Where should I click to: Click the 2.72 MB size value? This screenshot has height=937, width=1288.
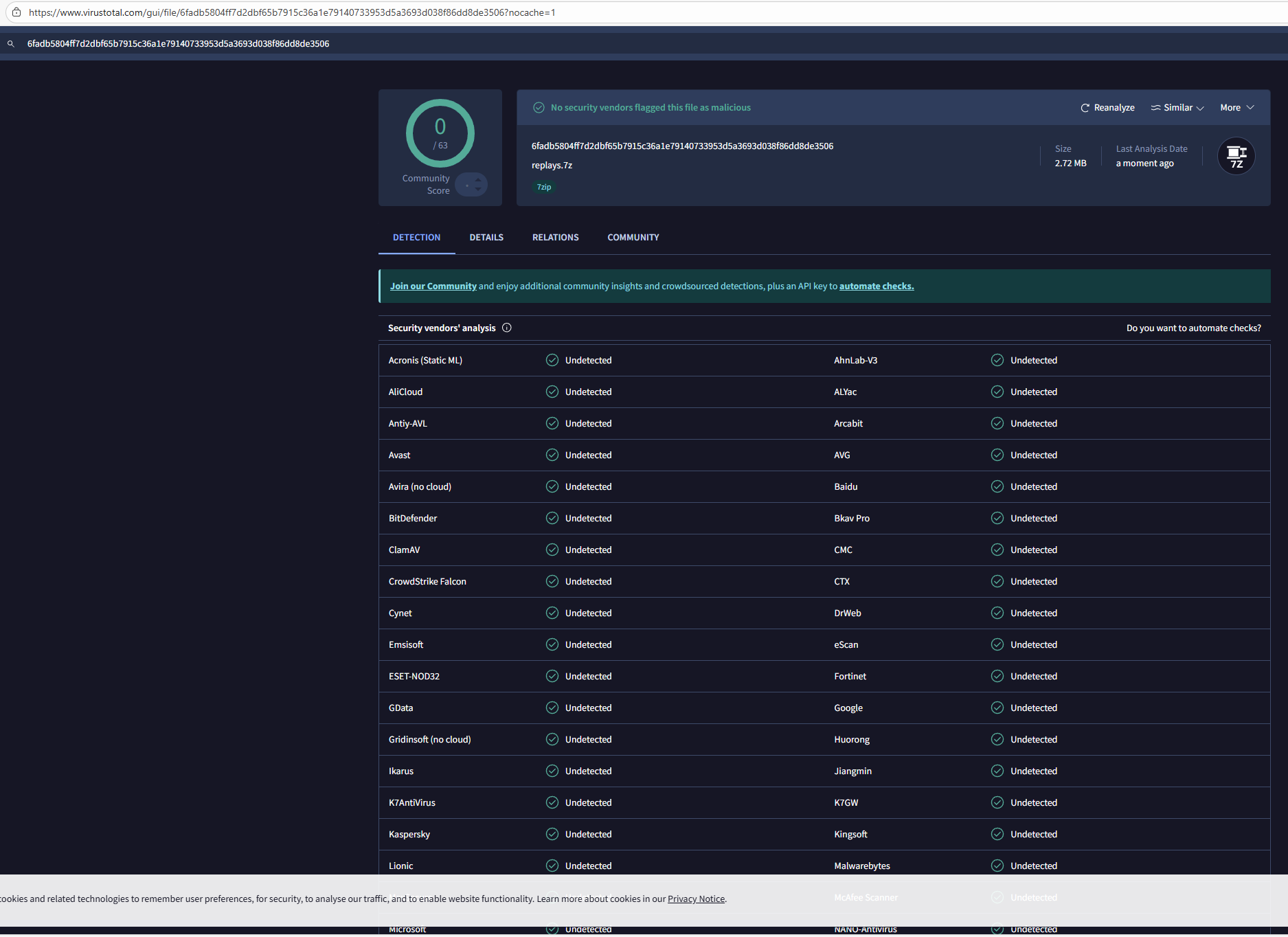click(1071, 163)
